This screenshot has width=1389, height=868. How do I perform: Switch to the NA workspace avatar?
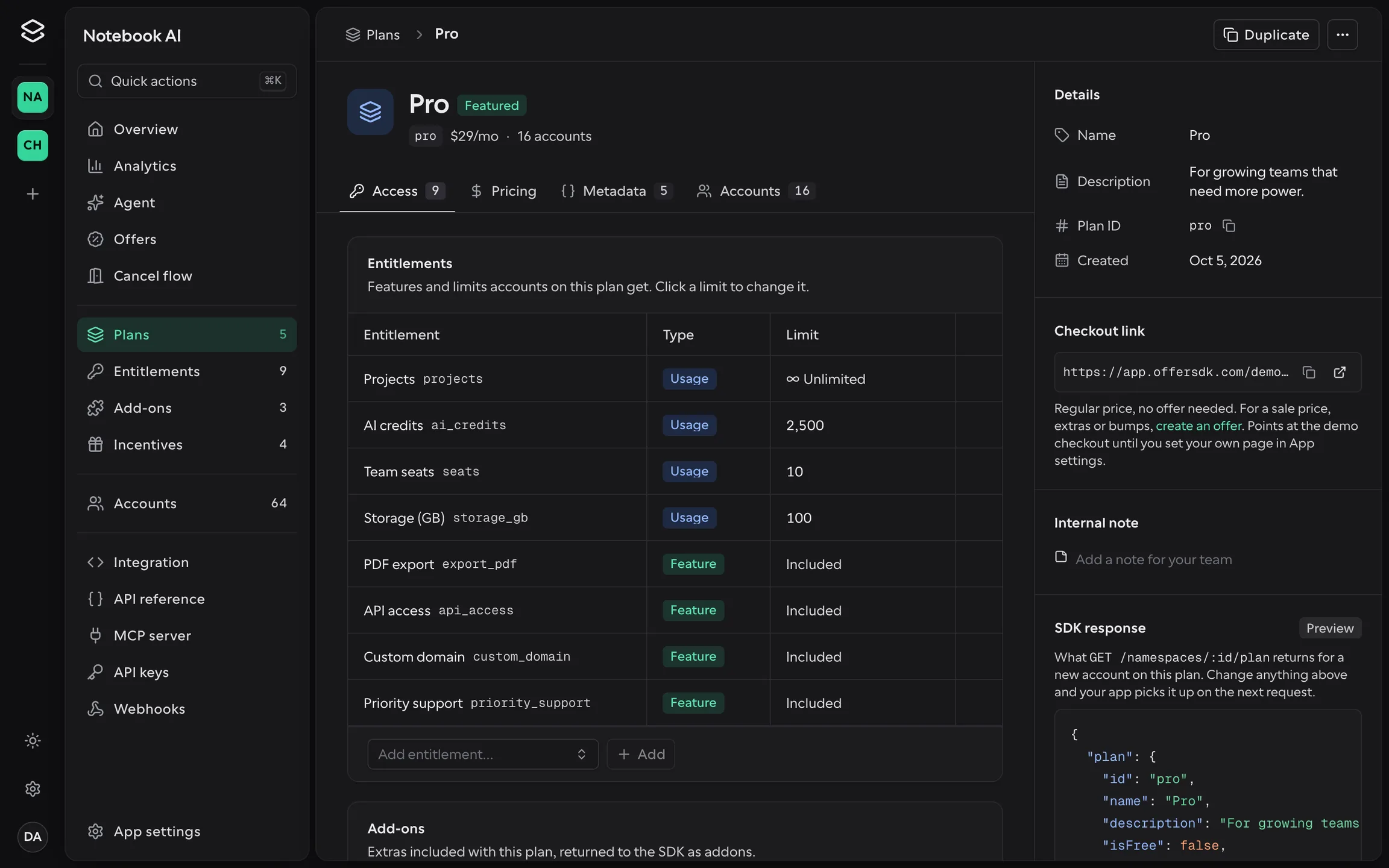pyautogui.click(x=33, y=97)
